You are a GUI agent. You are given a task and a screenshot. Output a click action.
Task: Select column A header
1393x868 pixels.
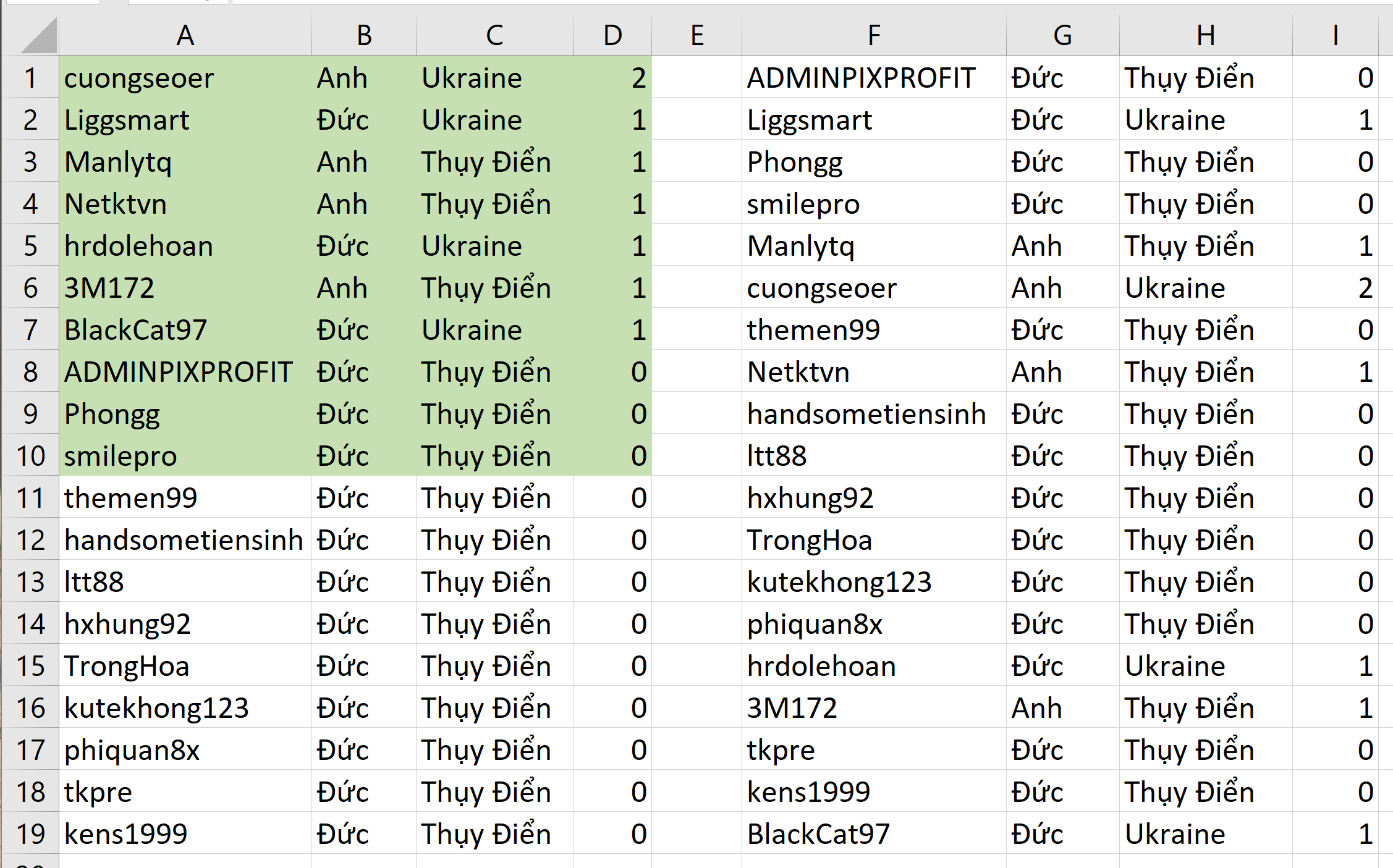pos(185,36)
